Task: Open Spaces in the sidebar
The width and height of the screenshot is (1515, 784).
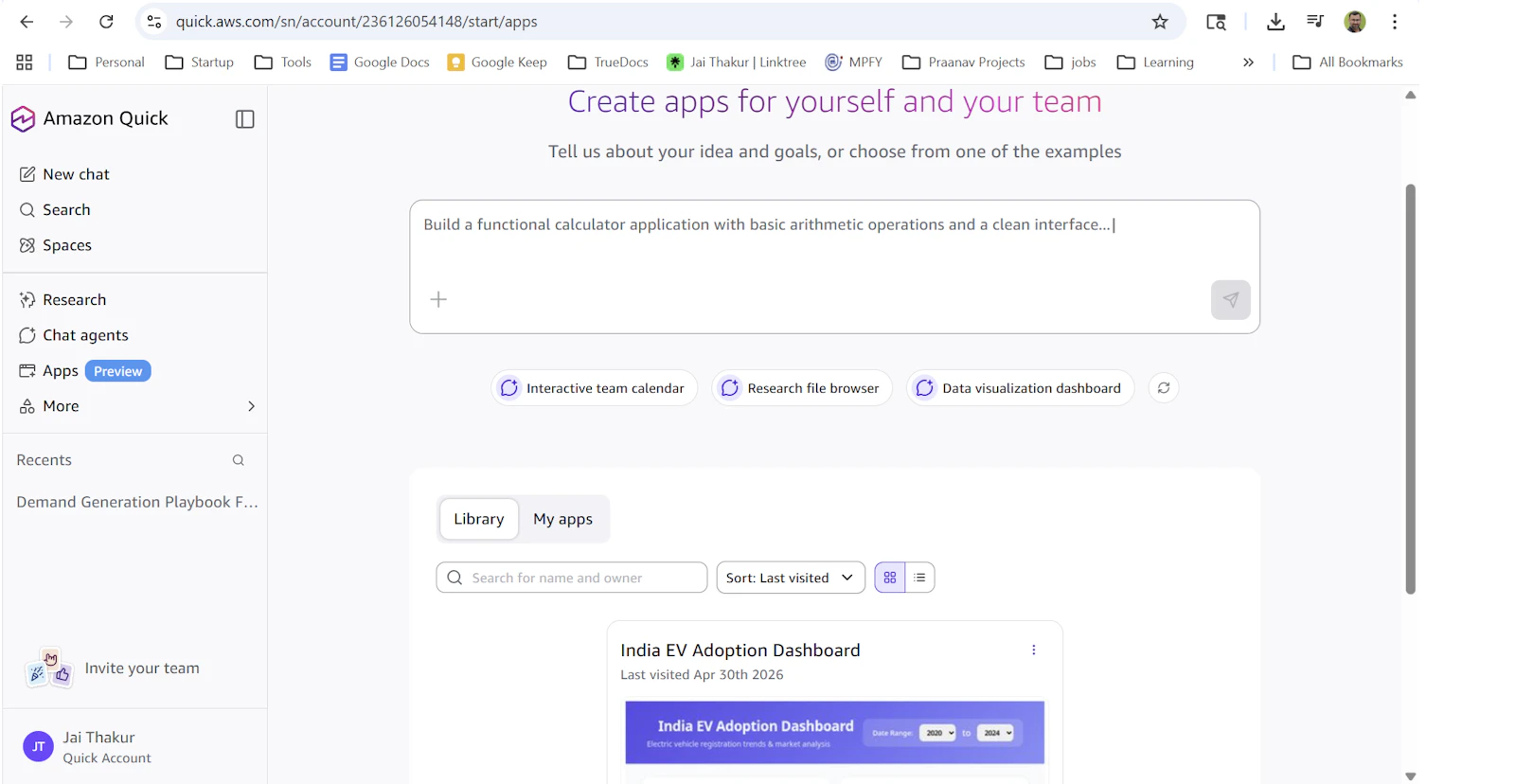Action: coord(56,245)
